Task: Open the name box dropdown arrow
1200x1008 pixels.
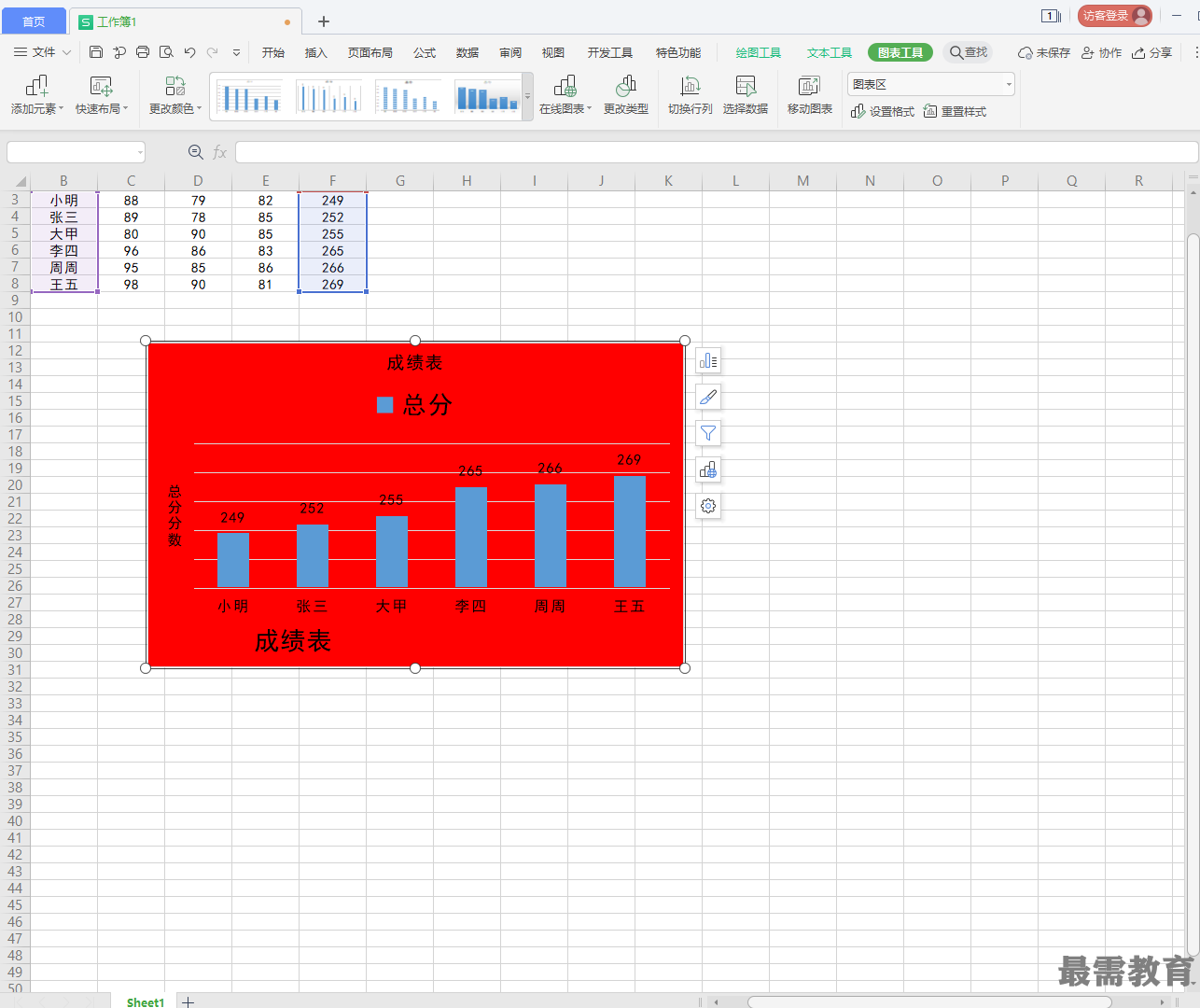Action: [140, 152]
